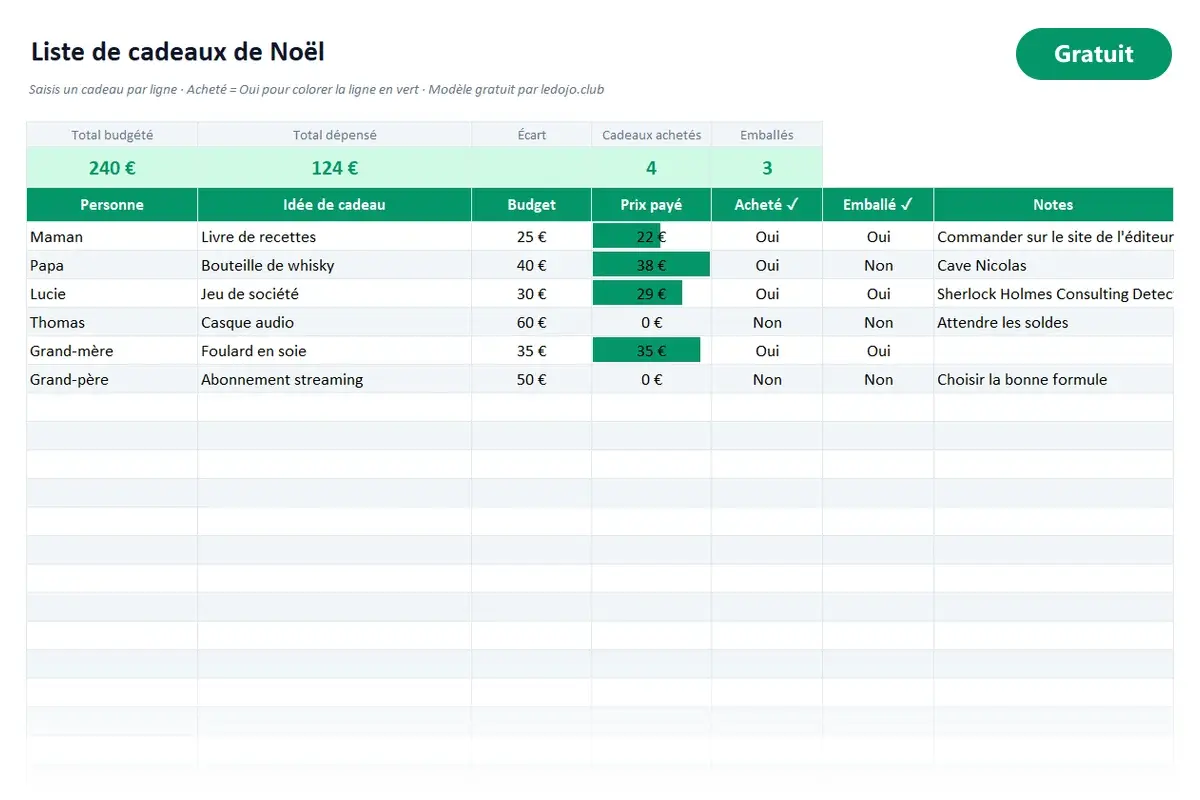The image size is (1200, 800).
Task: Select the Notes column header
Action: coord(1053,204)
